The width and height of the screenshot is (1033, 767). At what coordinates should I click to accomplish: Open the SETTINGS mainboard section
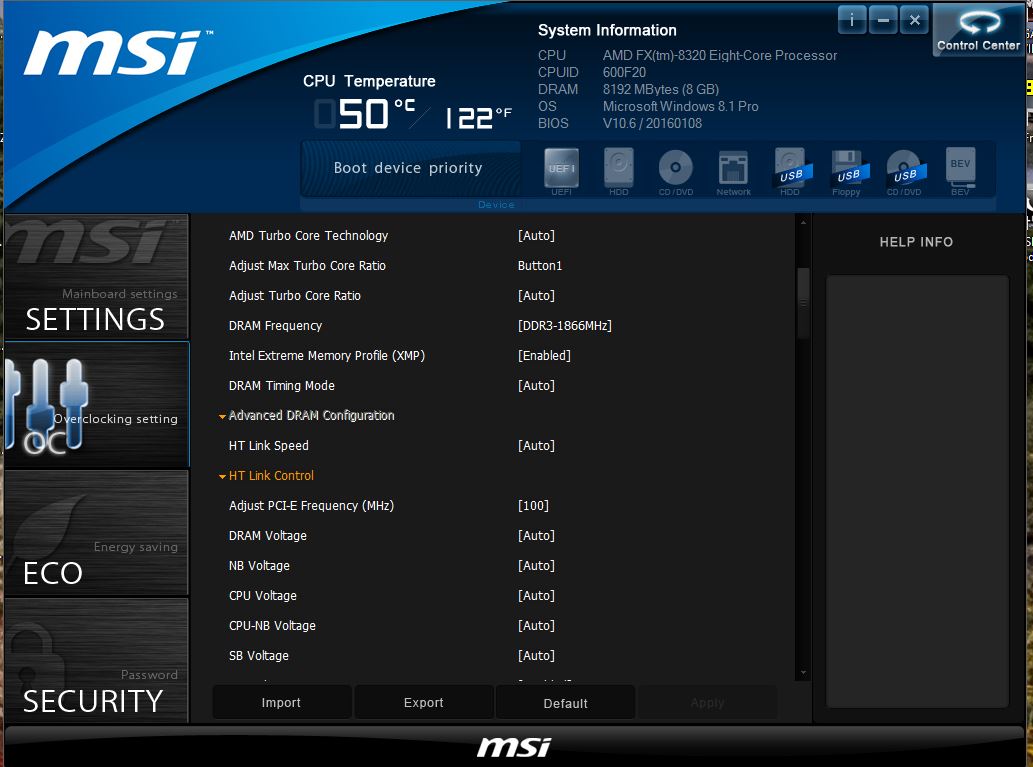pyautogui.click(x=97, y=277)
